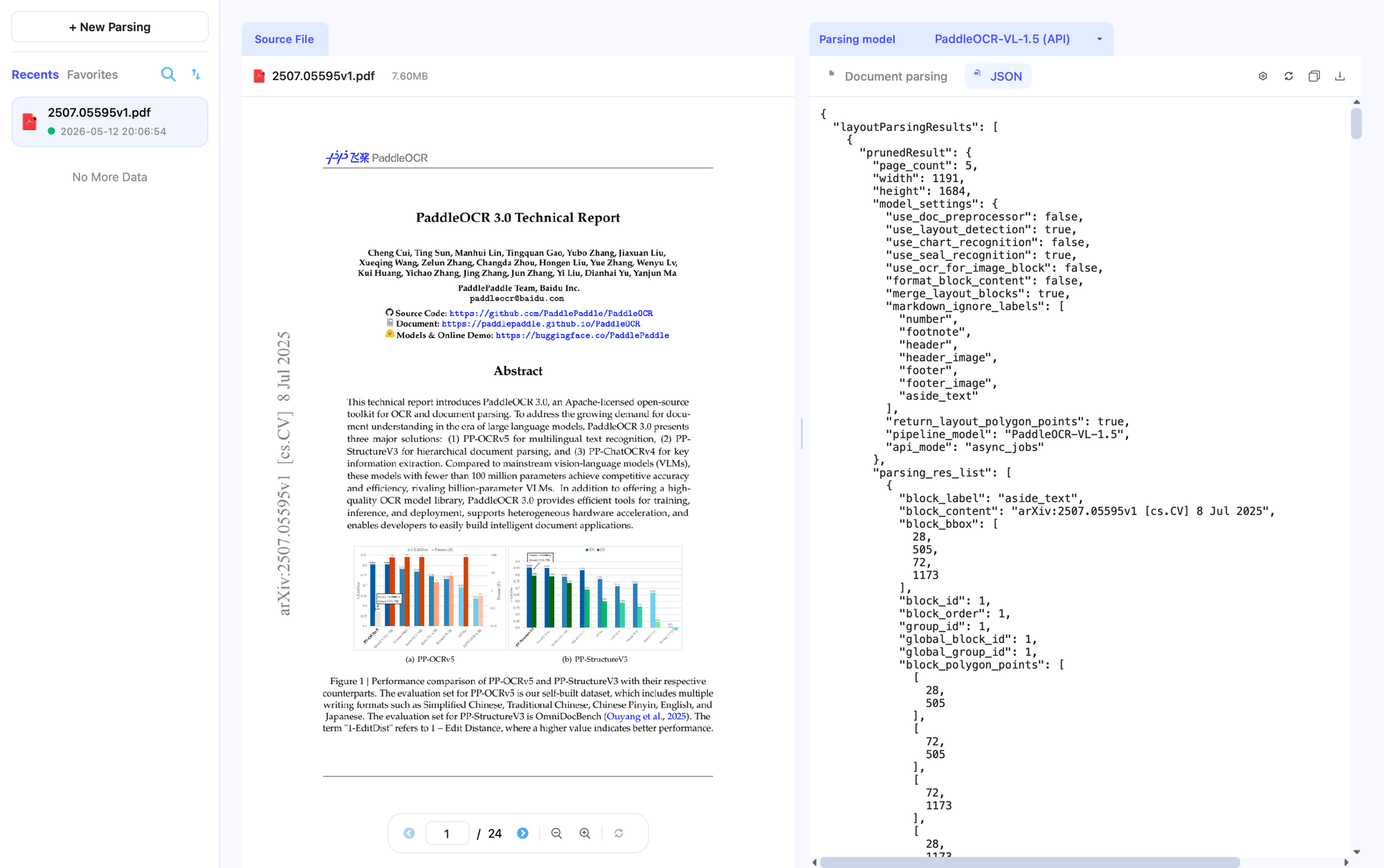Click the "block_label": "aside_text" line

[x=992, y=498]
